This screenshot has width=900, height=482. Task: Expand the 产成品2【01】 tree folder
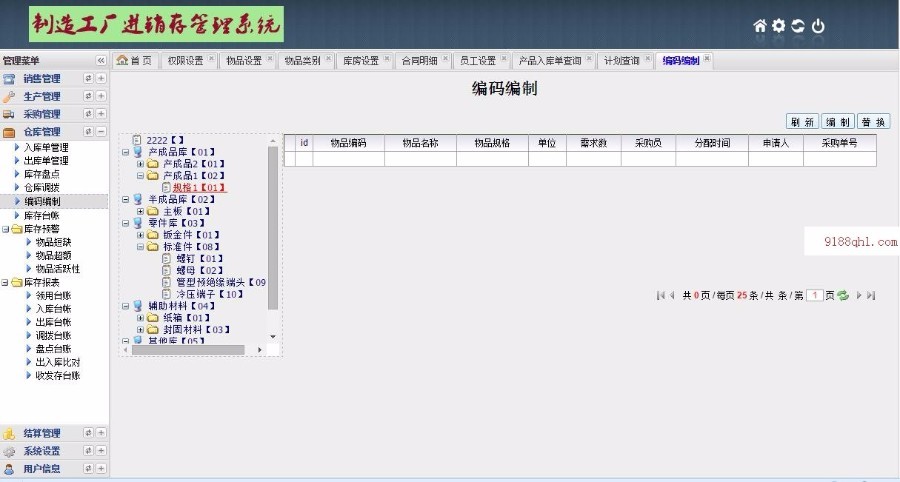[x=140, y=164]
